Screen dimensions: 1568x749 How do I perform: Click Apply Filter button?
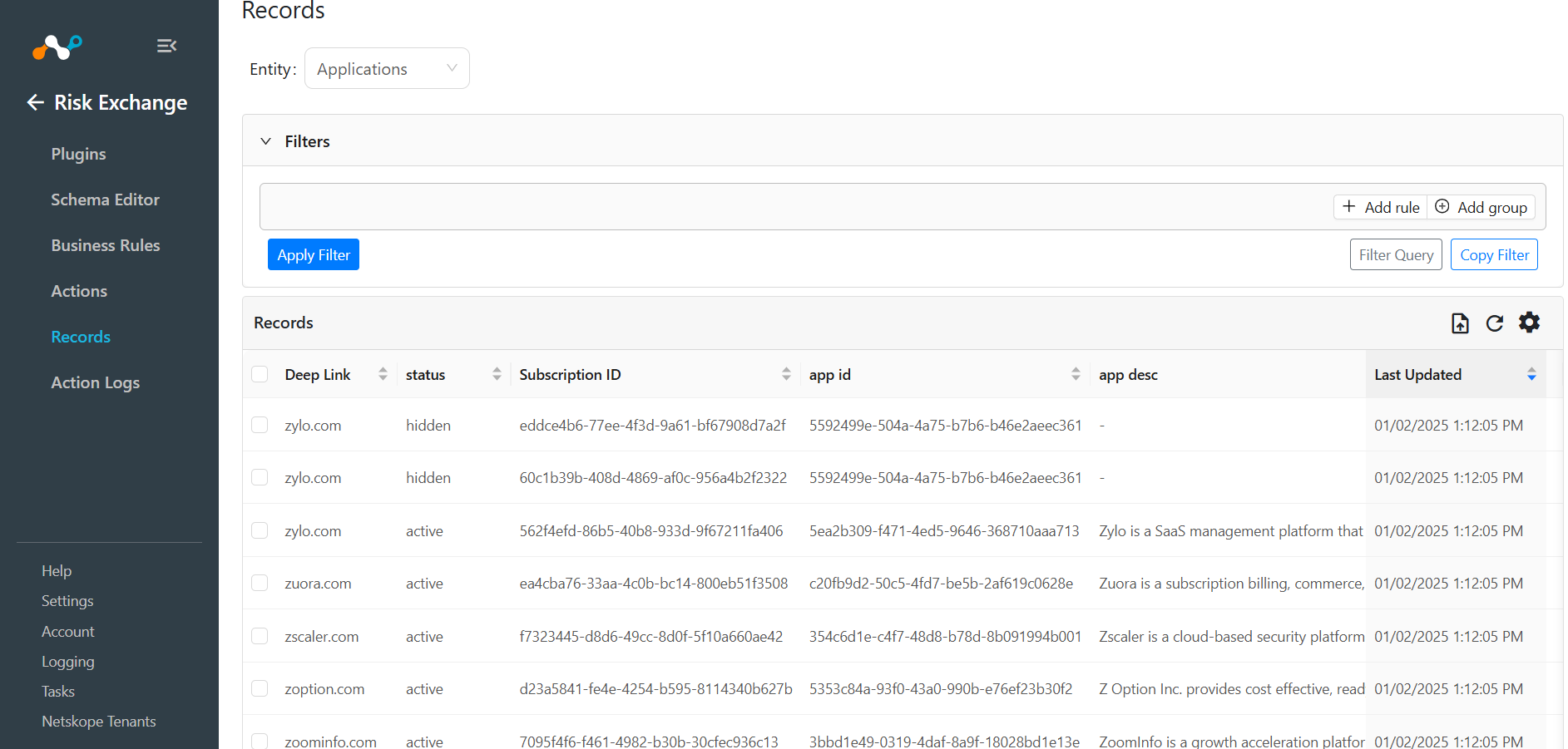coord(314,254)
